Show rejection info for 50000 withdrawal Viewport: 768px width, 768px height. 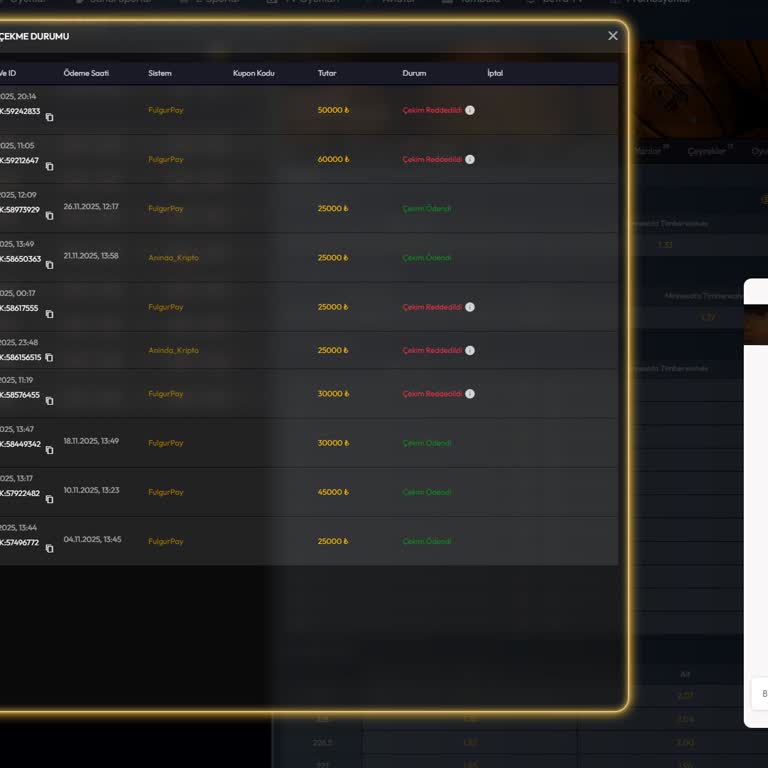click(x=470, y=110)
